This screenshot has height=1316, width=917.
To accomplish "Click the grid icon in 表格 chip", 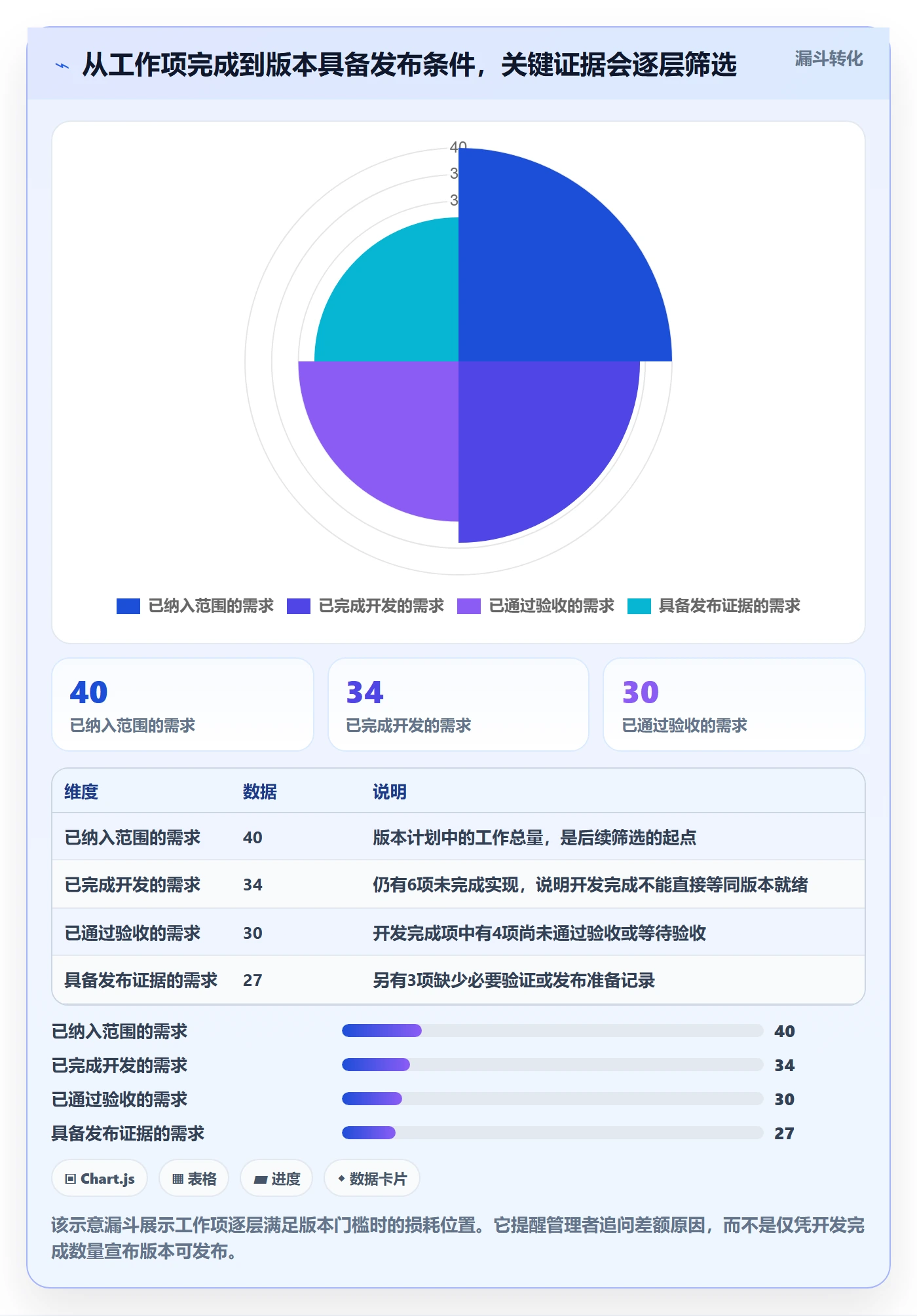I will [x=178, y=1179].
